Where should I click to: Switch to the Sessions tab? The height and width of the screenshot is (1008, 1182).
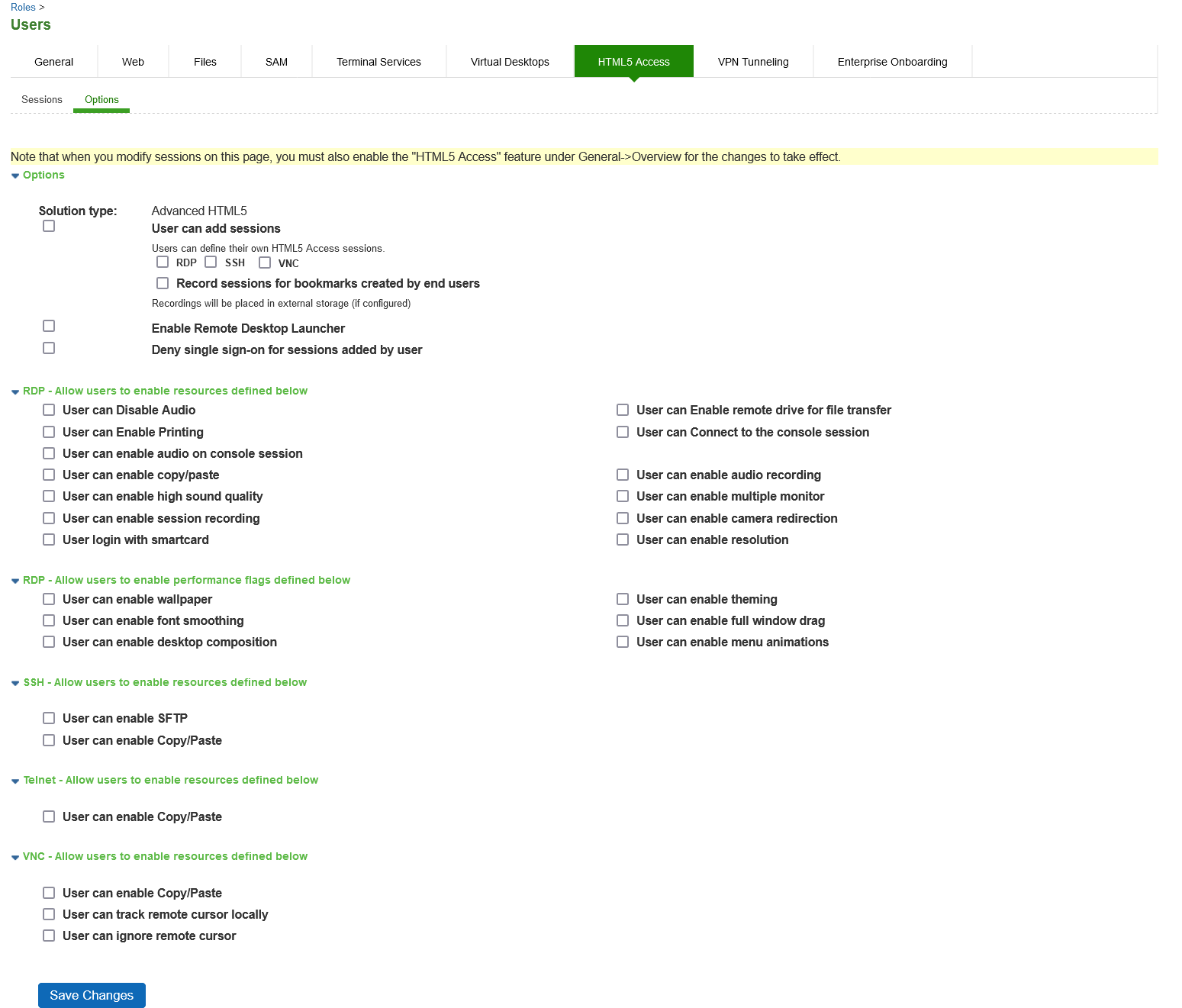(x=41, y=99)
